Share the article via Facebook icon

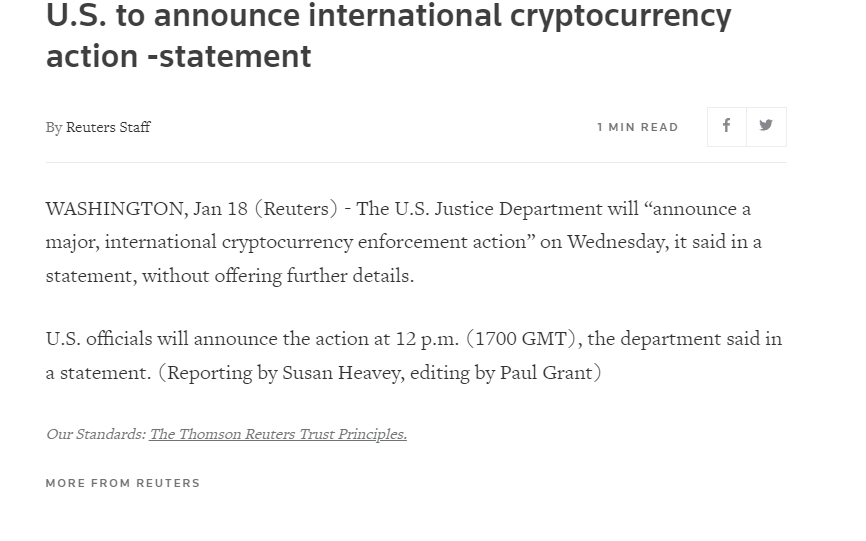[x=727, y=126]
